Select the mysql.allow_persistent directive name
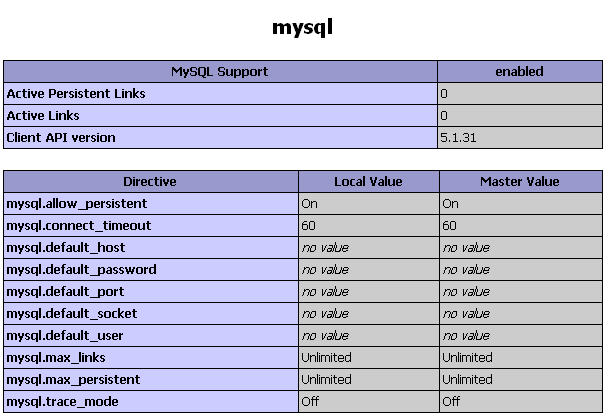 (77, 204)
